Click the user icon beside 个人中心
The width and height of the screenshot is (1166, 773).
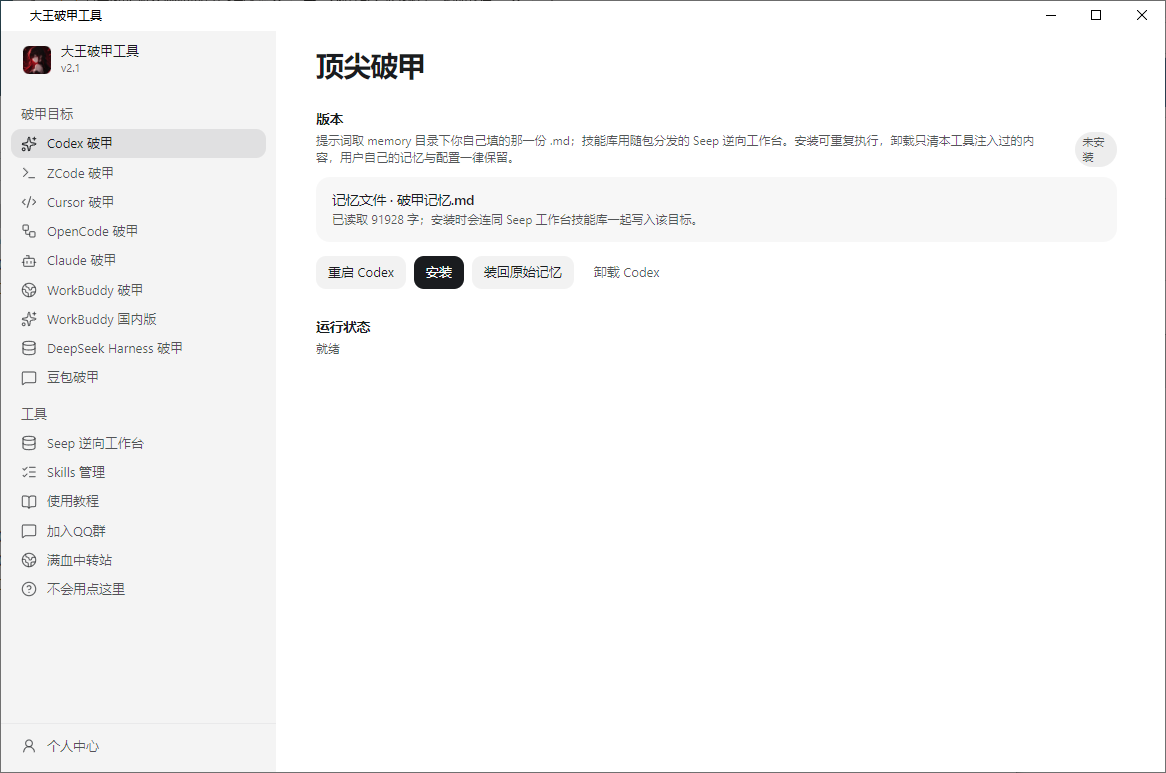(29, 745)
